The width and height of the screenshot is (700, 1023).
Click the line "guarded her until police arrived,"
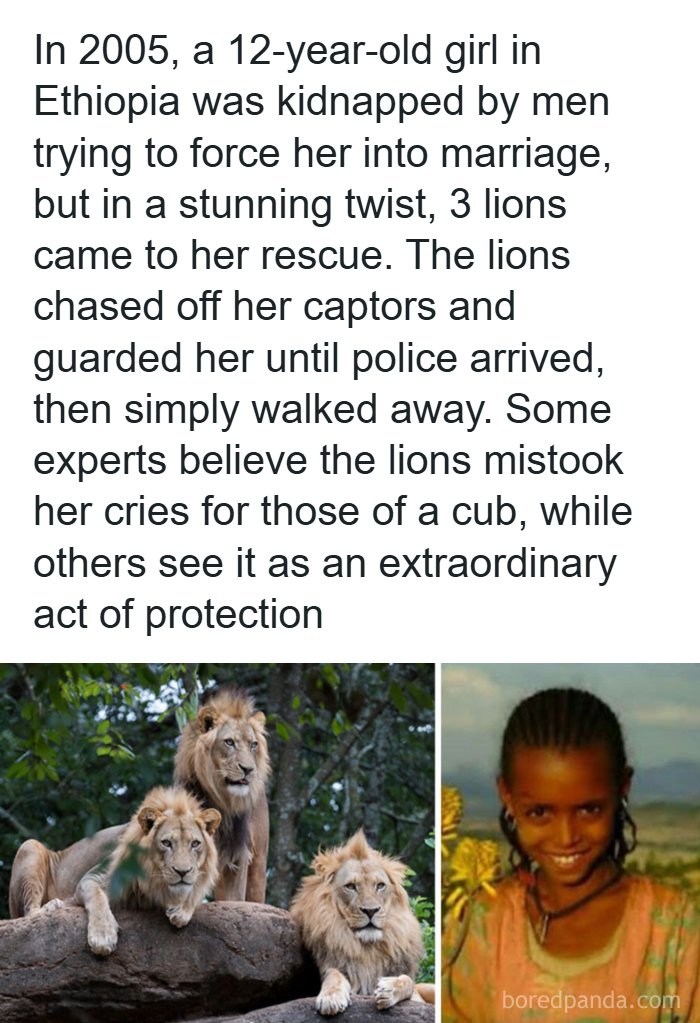(318, 357)
